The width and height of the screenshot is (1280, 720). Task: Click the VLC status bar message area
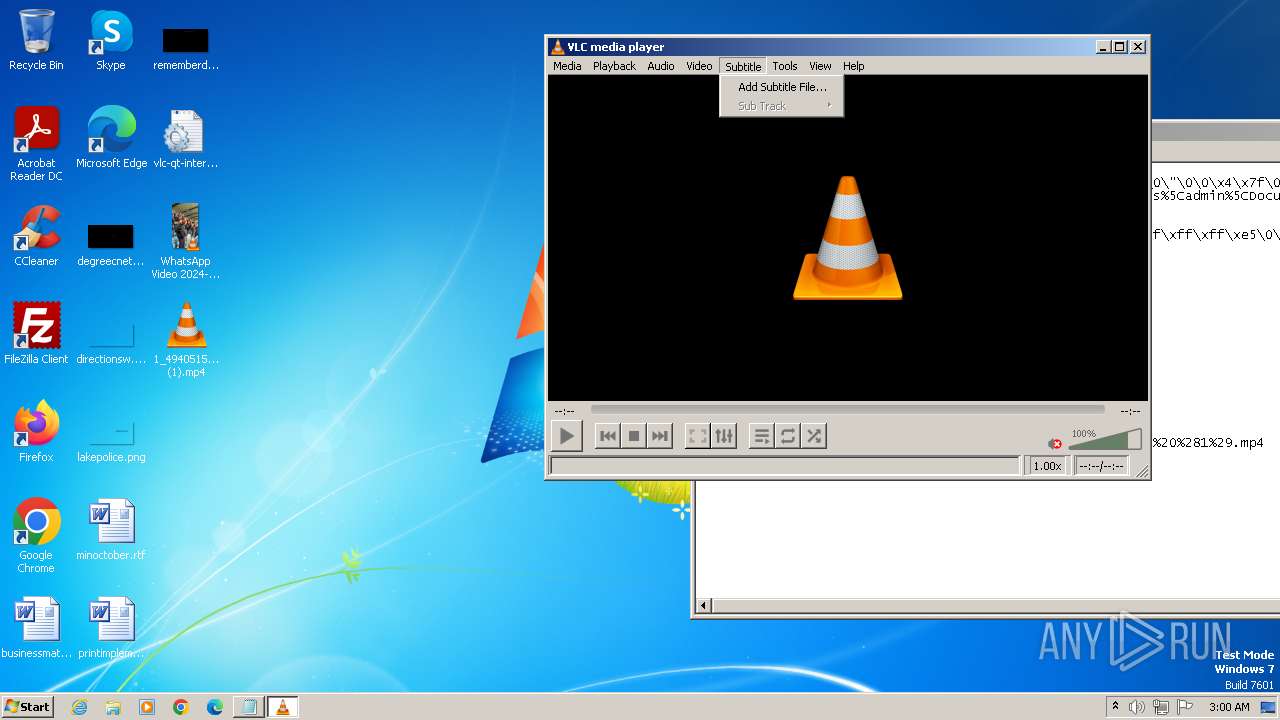pos(785,466)
